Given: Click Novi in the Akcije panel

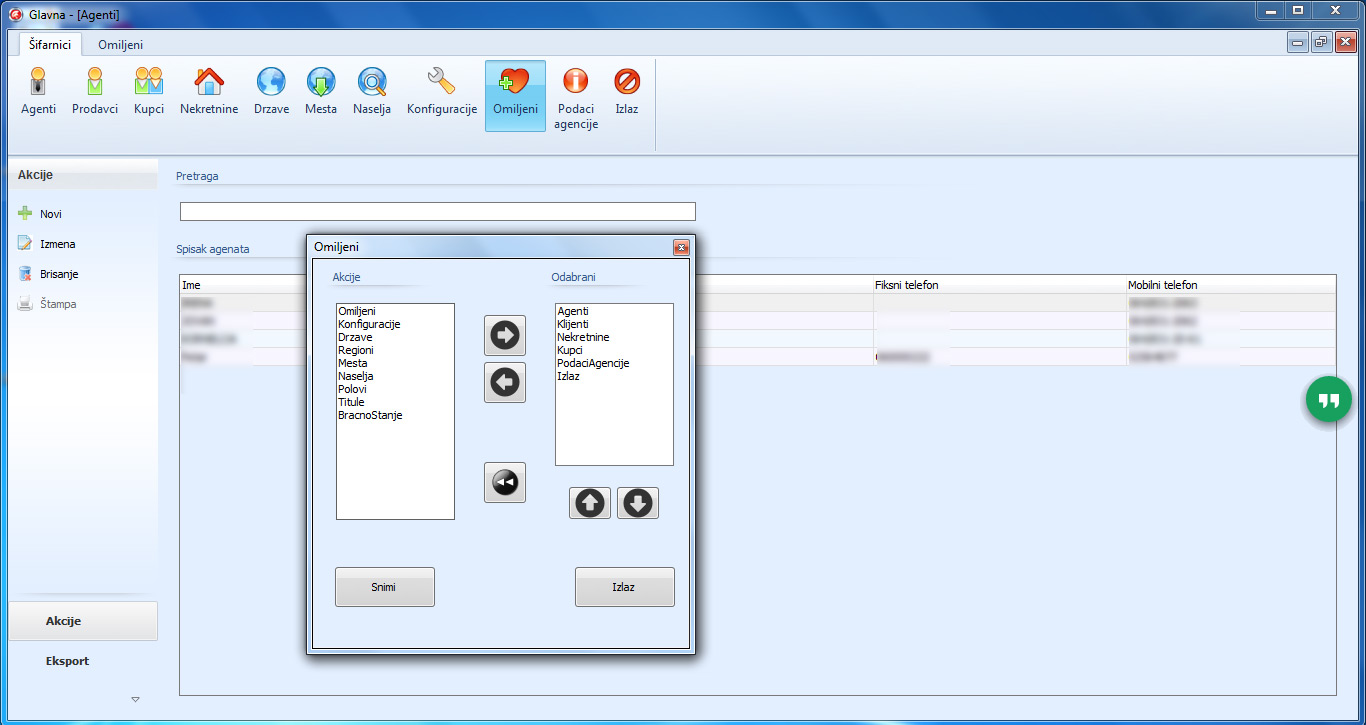Looking at the screenshot, I should click(50, 214).
